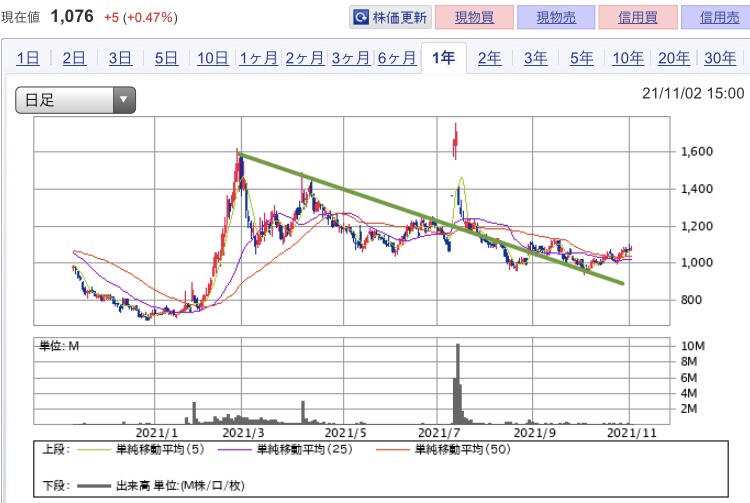This screenshot has height=503, width=750.
Task: Click the 10M volume axis label
Action: [693, 346]
